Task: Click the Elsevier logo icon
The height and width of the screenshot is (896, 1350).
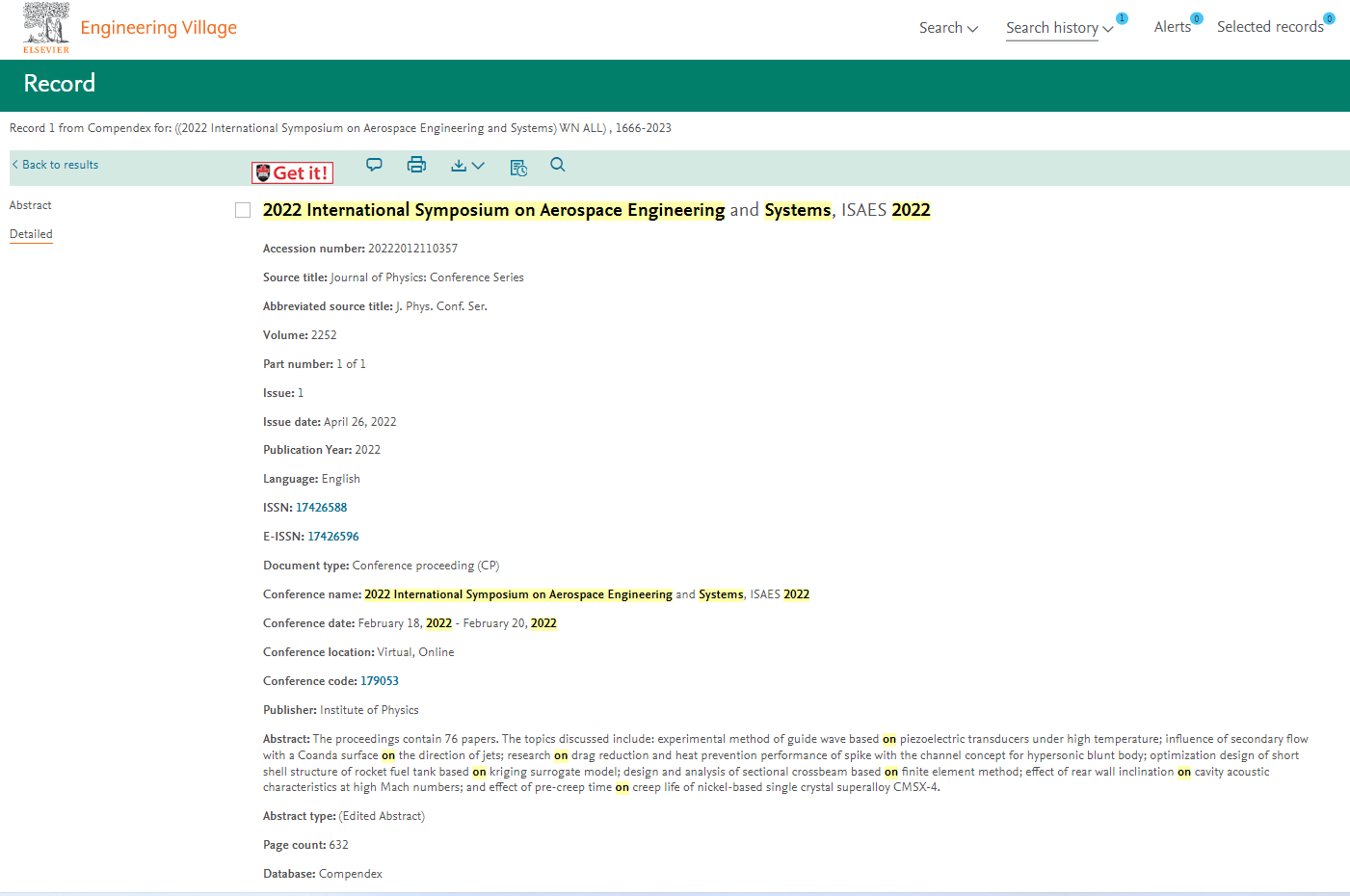Action: pyautogui.click(x=46, y=27)
